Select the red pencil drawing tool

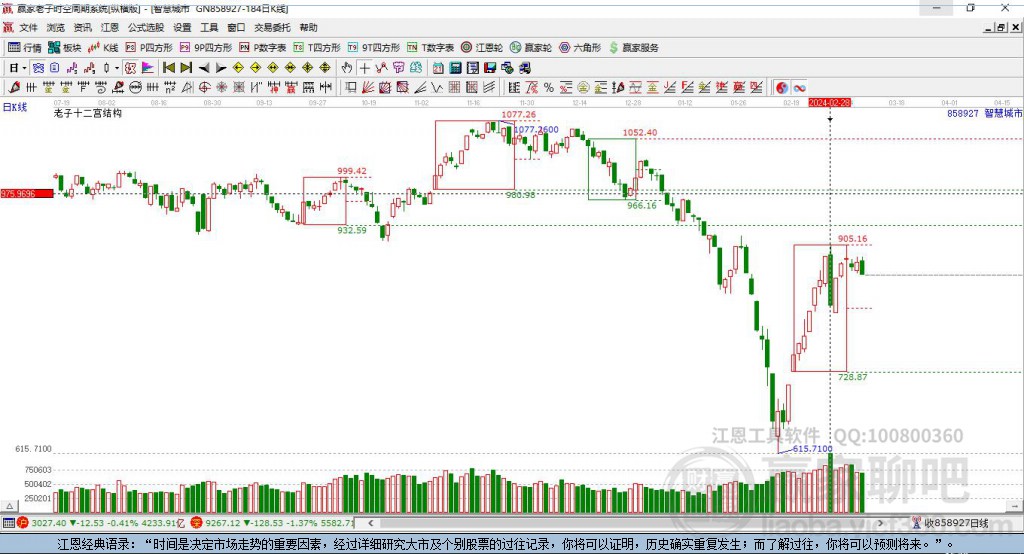pos(14,88)
